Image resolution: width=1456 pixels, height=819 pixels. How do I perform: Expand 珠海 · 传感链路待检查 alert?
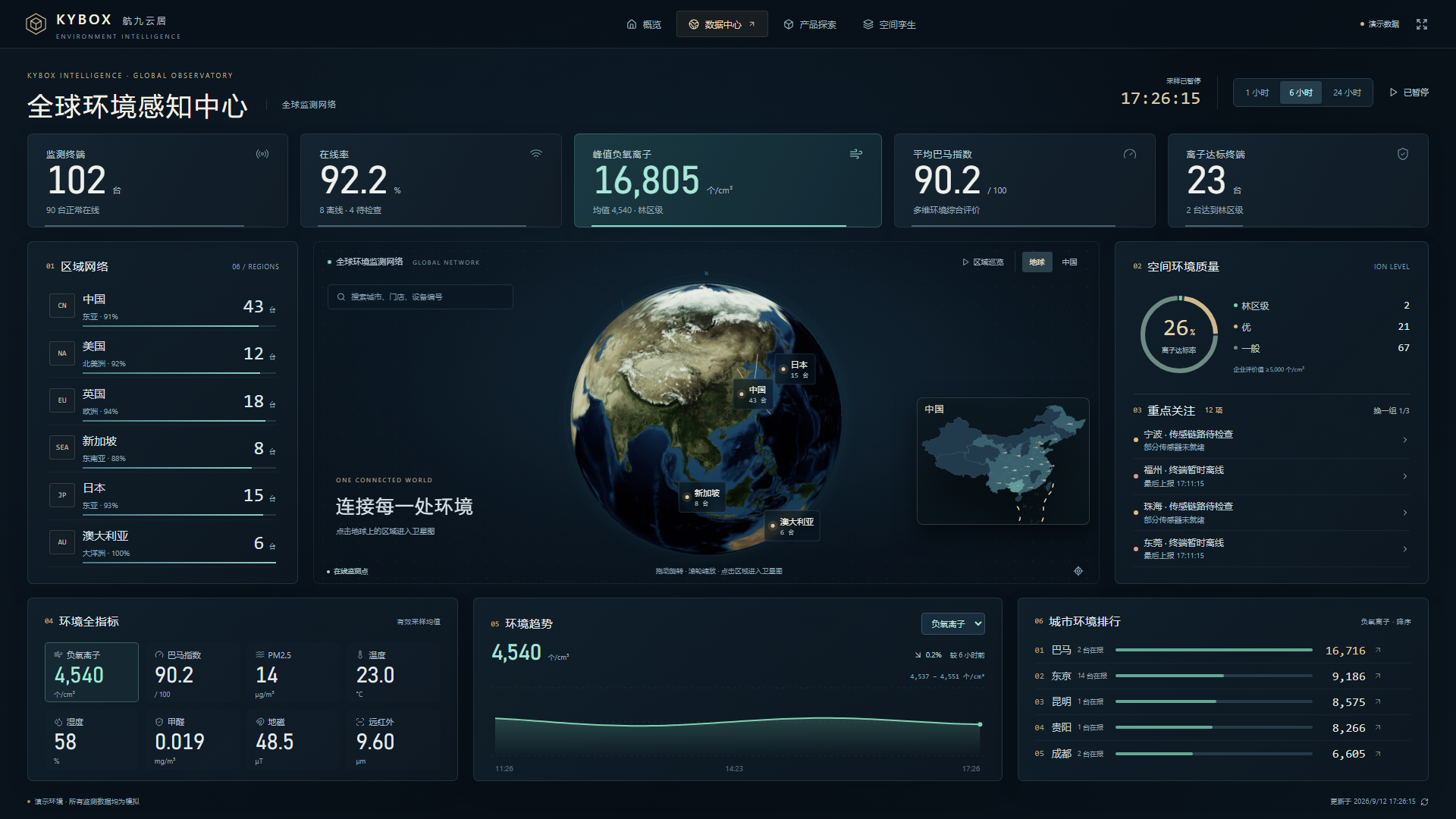pos(1271,513)
